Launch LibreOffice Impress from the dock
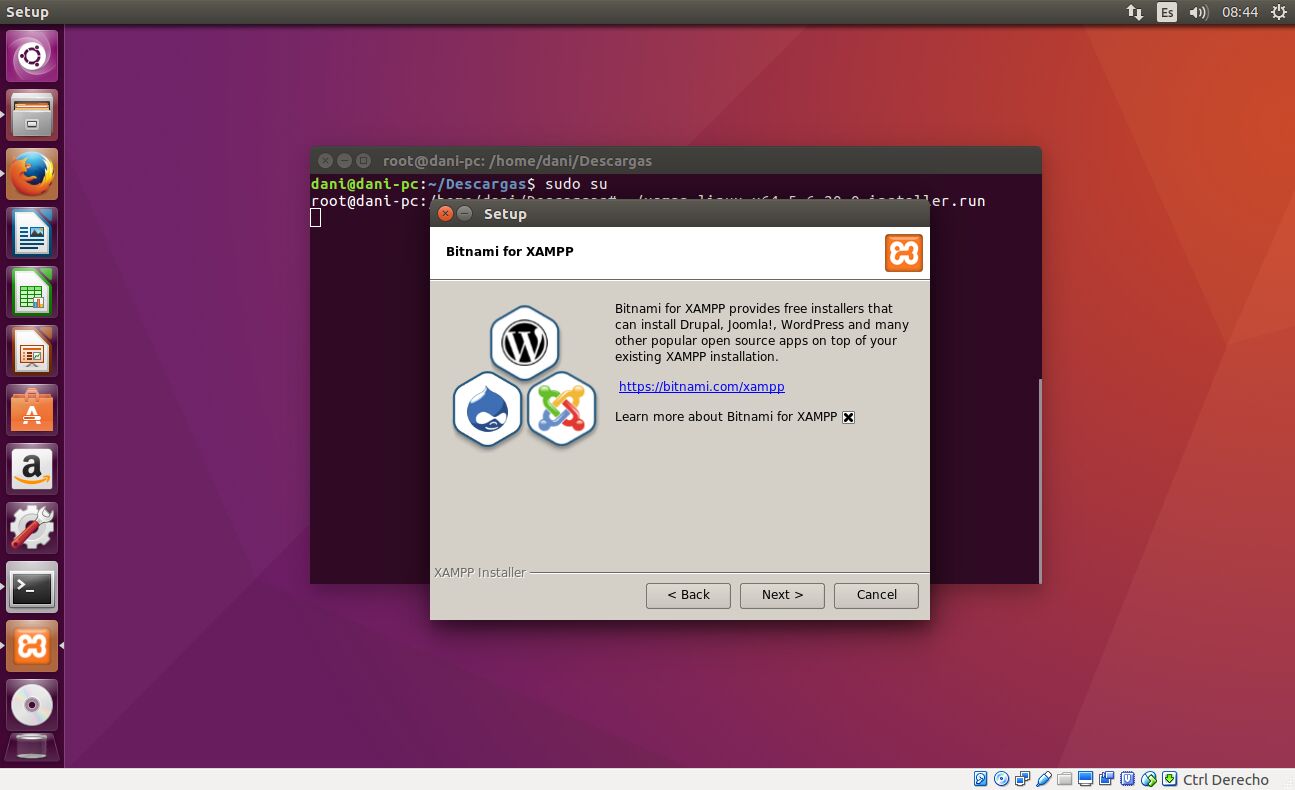The width and height of the screenshot is (1295, 790). point(32,351)
